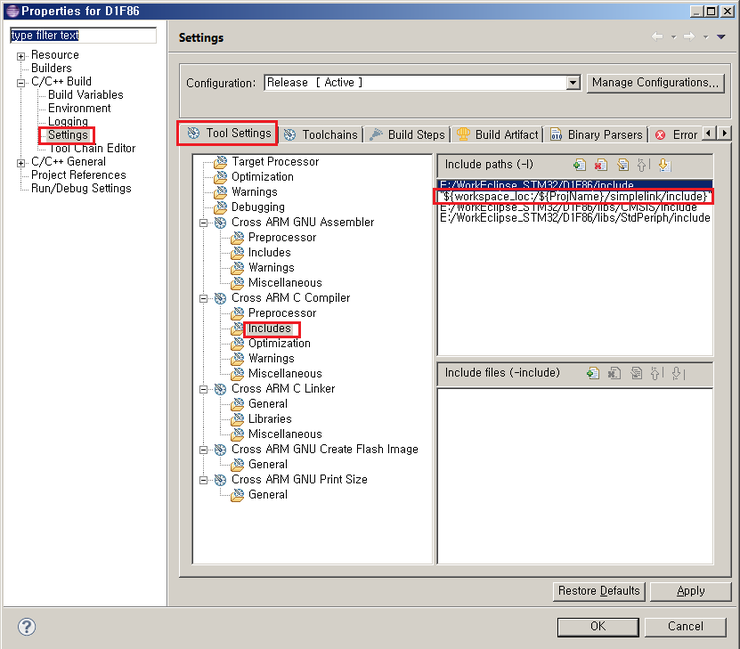Expand the Resource tree node
The width and height of the screenshot is (740, 649).
[21, 56]
